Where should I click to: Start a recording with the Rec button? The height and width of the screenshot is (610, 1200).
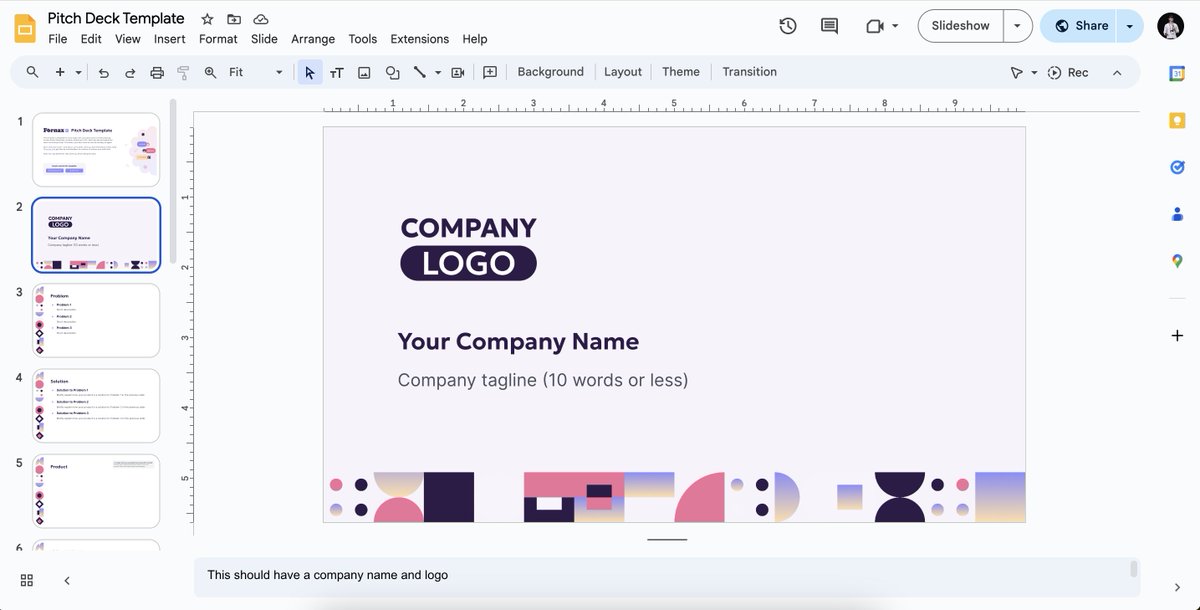point(1067,72)
